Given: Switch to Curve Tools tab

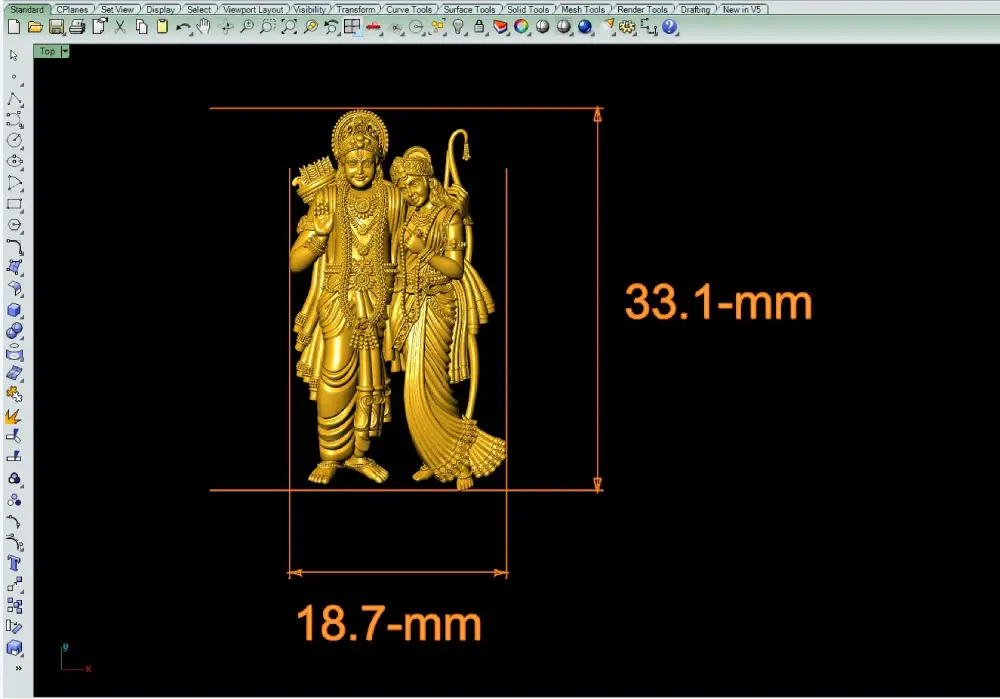Looking at the screenshot, I should [x=409, y=10].
